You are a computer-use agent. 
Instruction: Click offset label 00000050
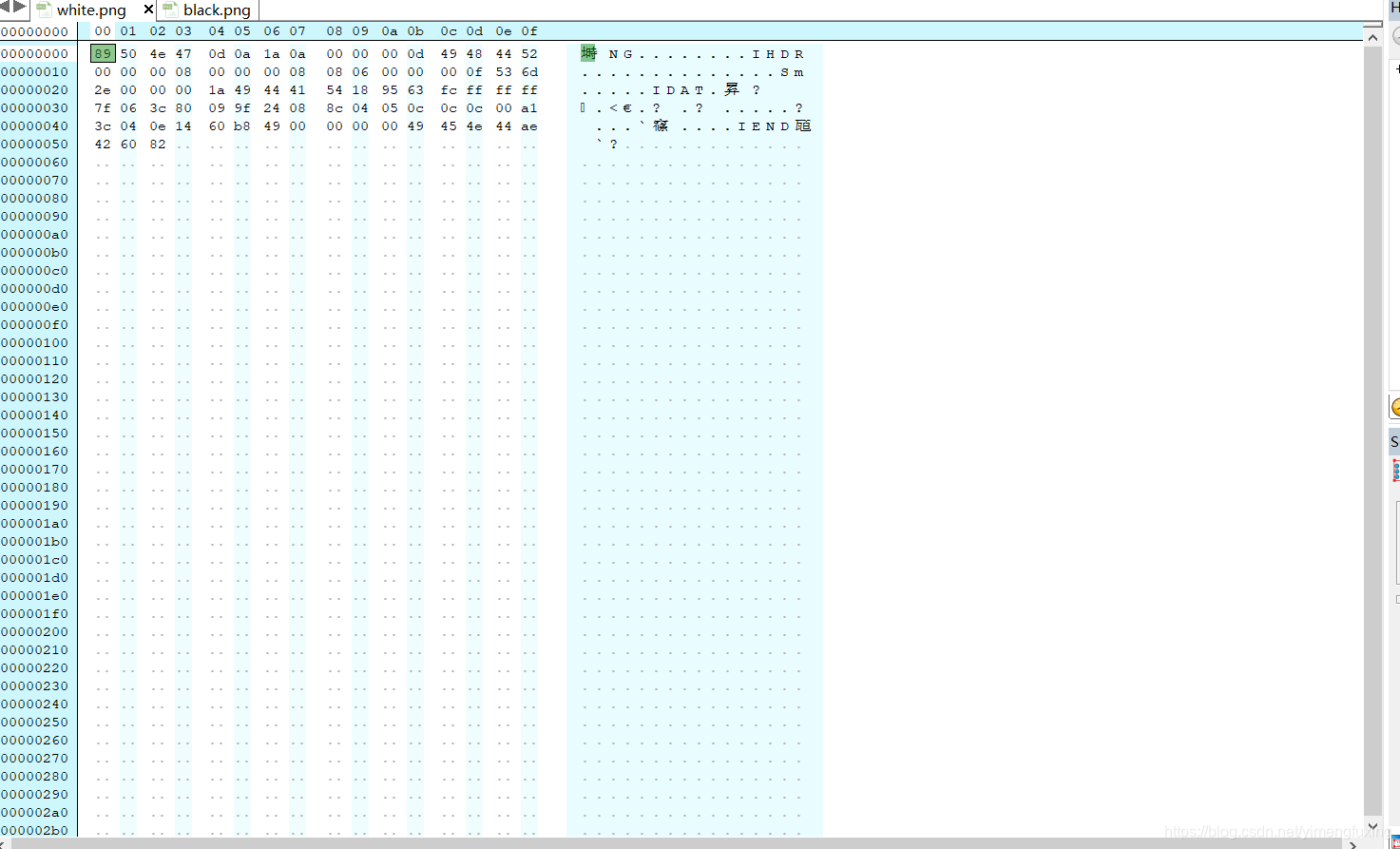click(35, 145)
